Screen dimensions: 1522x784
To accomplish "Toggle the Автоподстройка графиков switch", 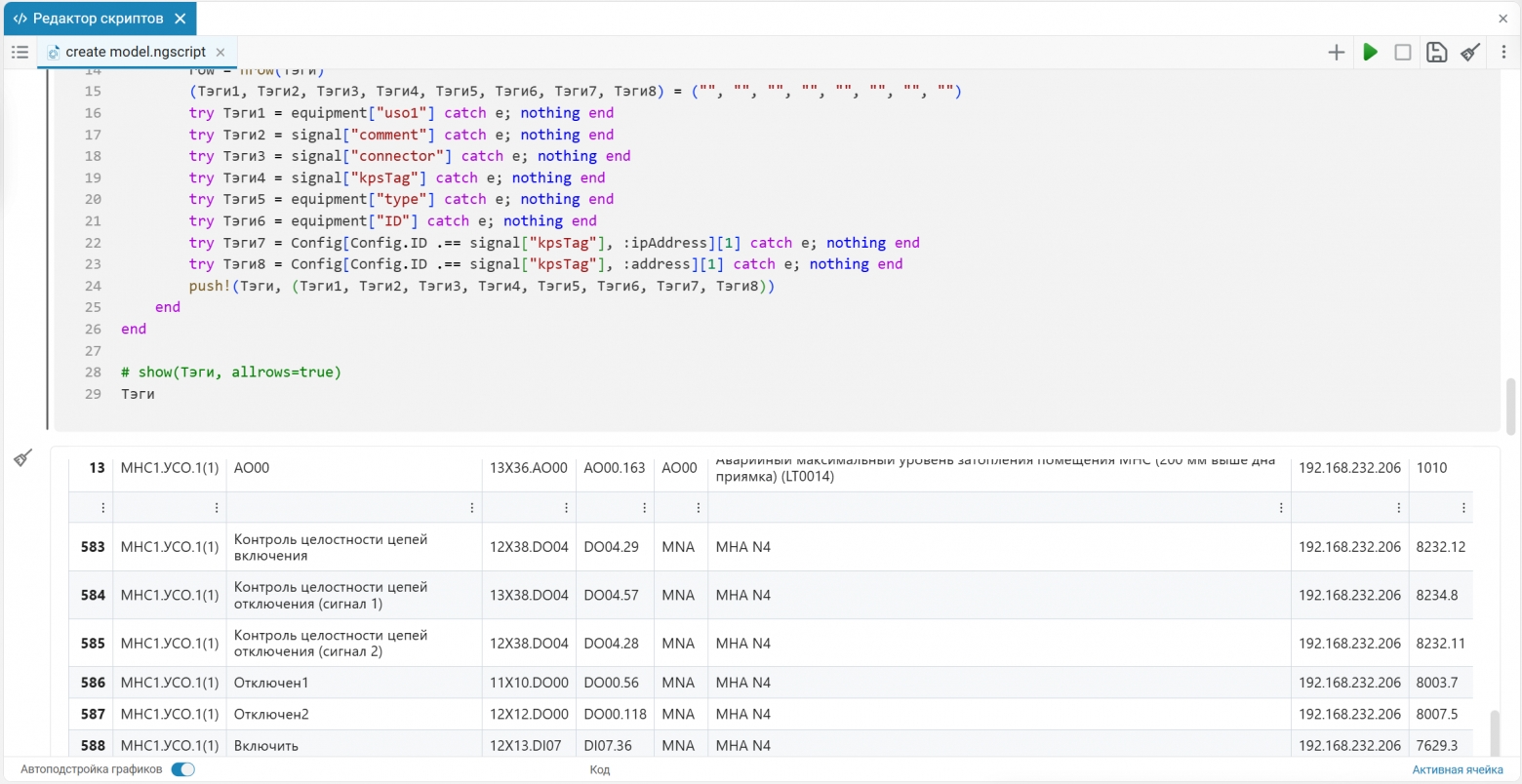I will click(182, 769).
